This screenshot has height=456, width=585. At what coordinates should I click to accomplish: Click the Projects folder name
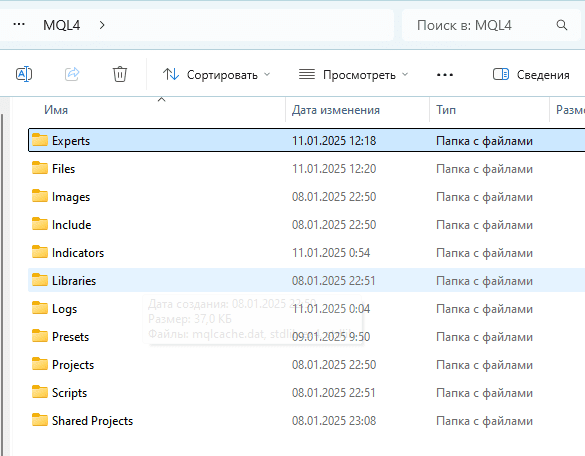pos(73,365)
